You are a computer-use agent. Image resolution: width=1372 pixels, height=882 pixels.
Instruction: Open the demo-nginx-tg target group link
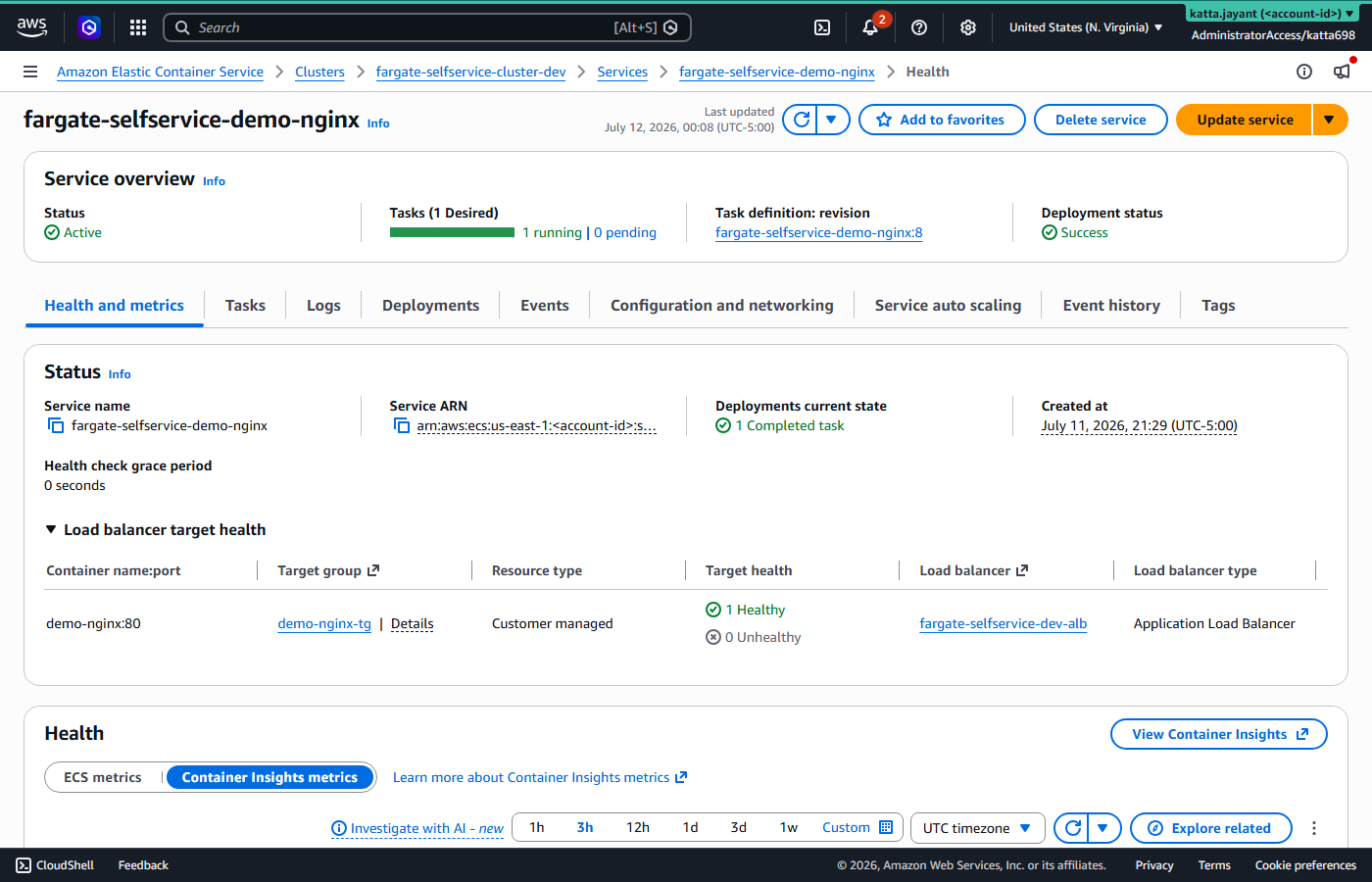tap(324, 623)
